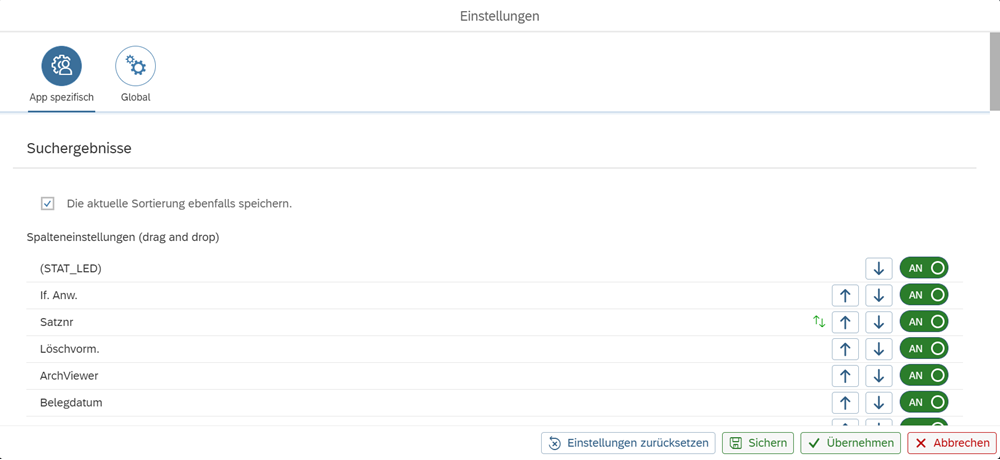The height and width of the screenshot is (460, 1000).
Task: Click Einstellungen zurücksetzen button
Action: point(628,443)
